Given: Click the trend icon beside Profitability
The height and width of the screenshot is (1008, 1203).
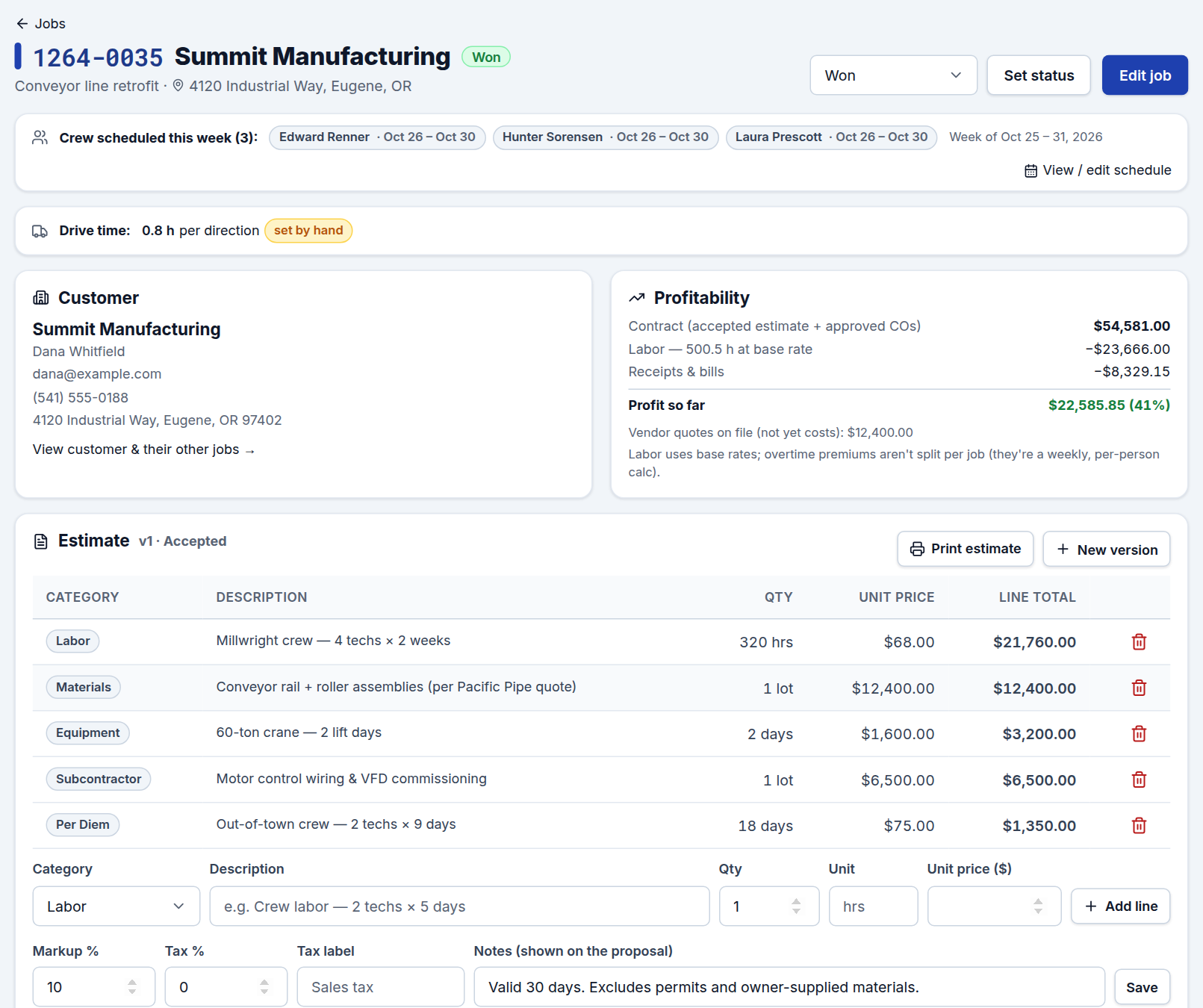Looking at the screenshot, I should coord(637,298).
